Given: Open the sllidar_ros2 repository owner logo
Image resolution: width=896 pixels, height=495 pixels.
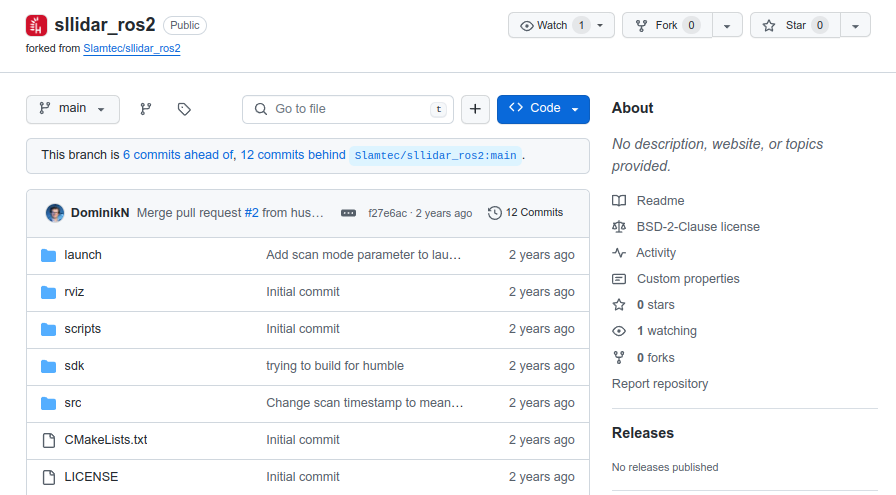Looking at the screenshot, I should pyautogui.click(x=36, y=25).
